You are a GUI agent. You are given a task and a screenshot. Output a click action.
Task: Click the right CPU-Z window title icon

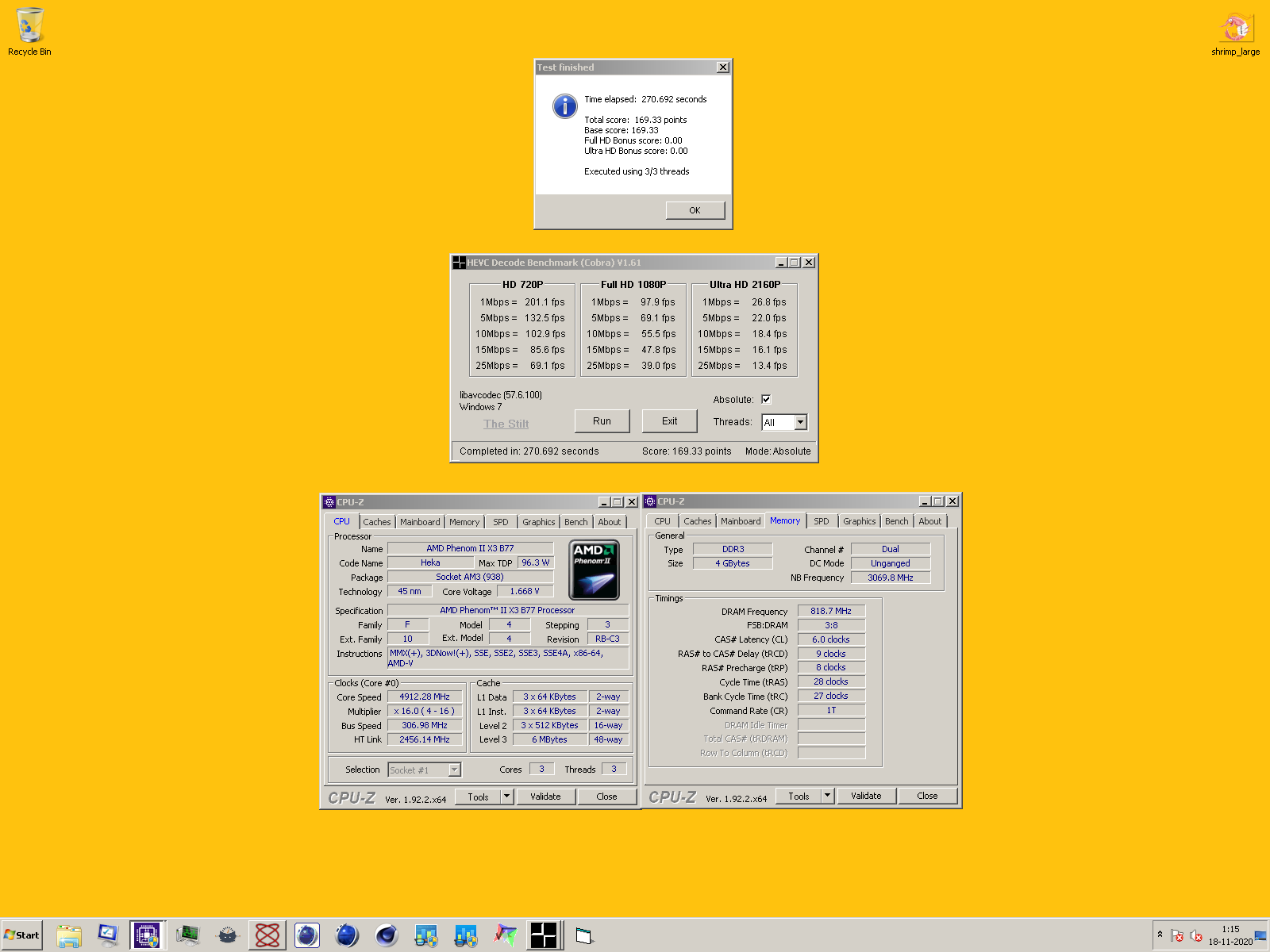pyautogui.click(x=650, y=501)
